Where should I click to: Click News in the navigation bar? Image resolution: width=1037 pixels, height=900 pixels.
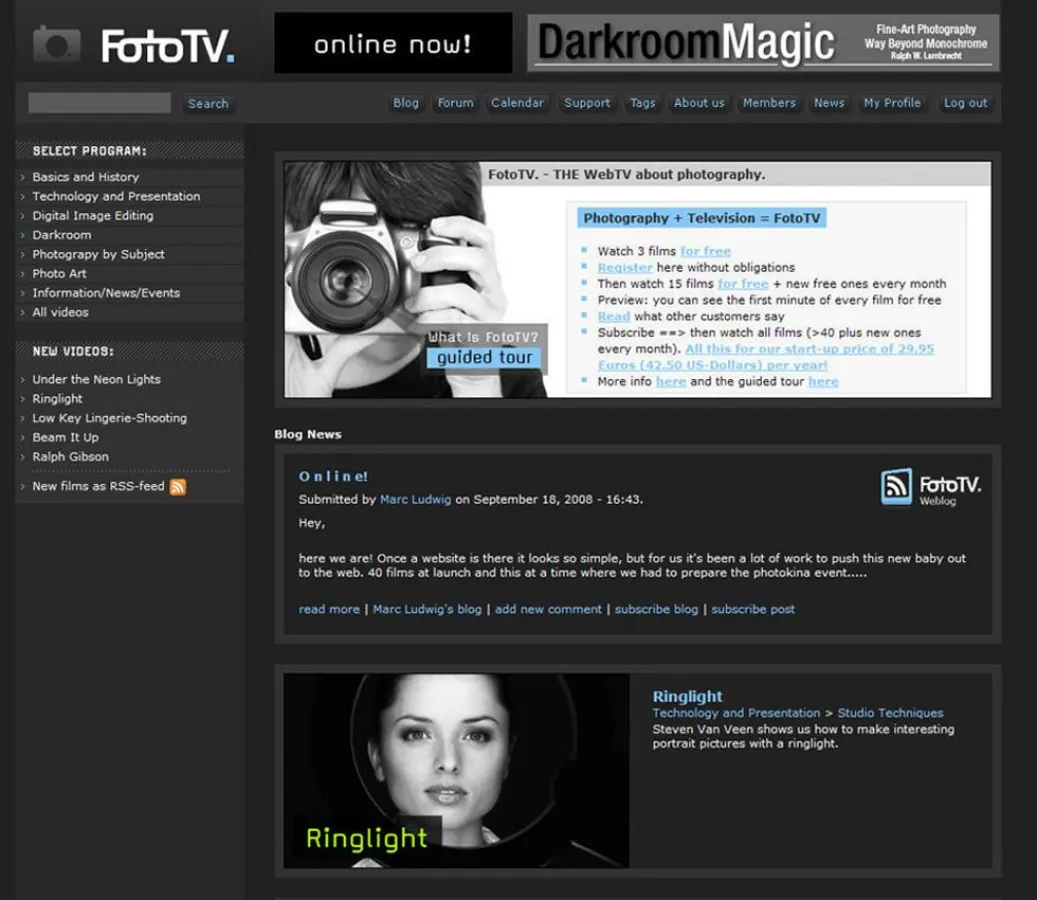click(828, 103)
